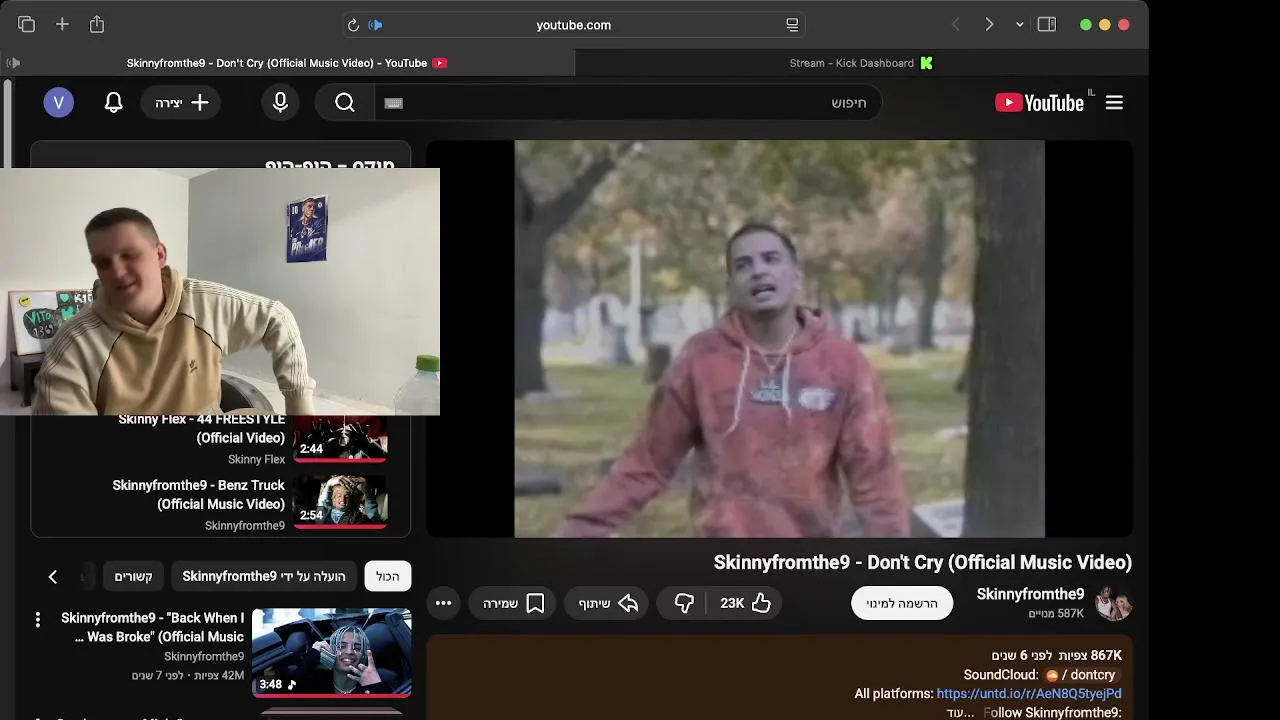Save video with 'שמירה' button
Screen dimensions: 1280x720
click(x=513, y=603)
